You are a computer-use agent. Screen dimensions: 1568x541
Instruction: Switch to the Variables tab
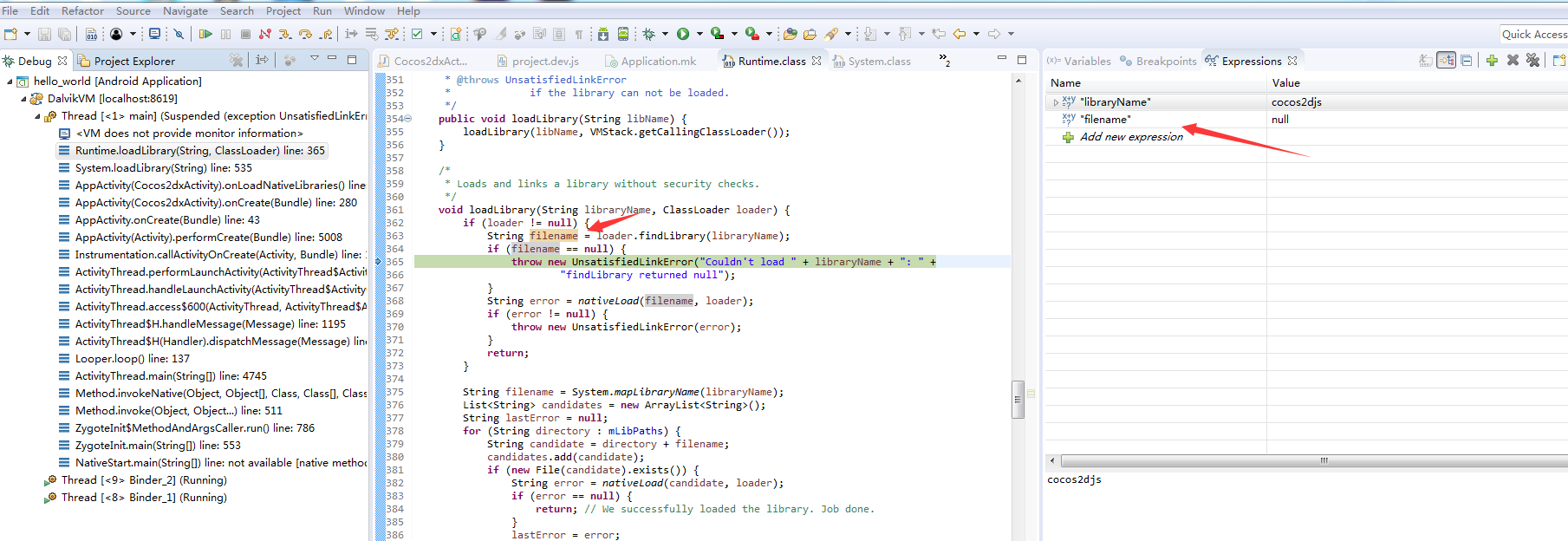(1078, 61)
